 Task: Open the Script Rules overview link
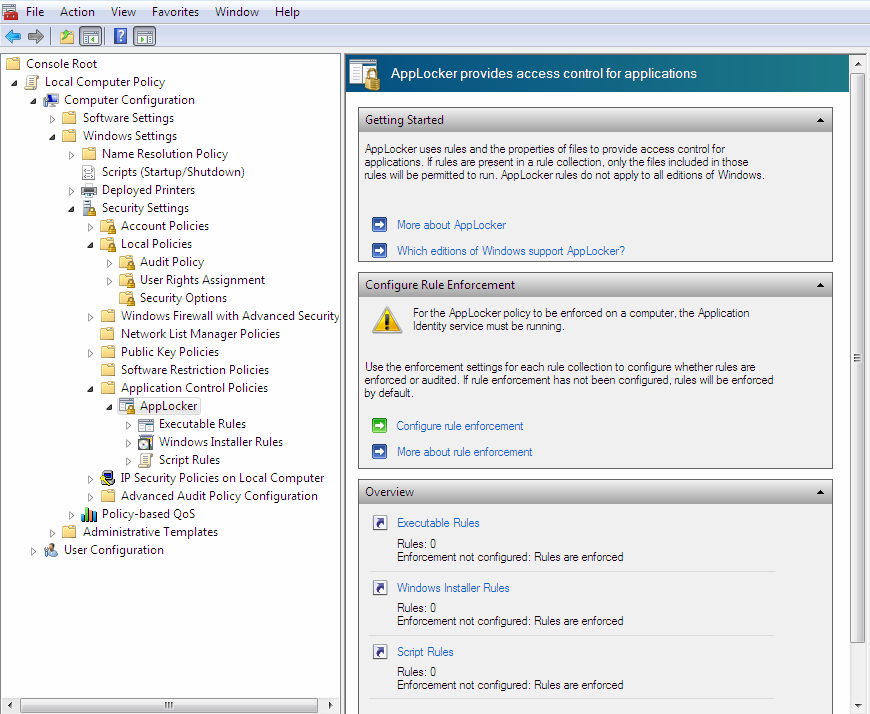tap(425, 651)
